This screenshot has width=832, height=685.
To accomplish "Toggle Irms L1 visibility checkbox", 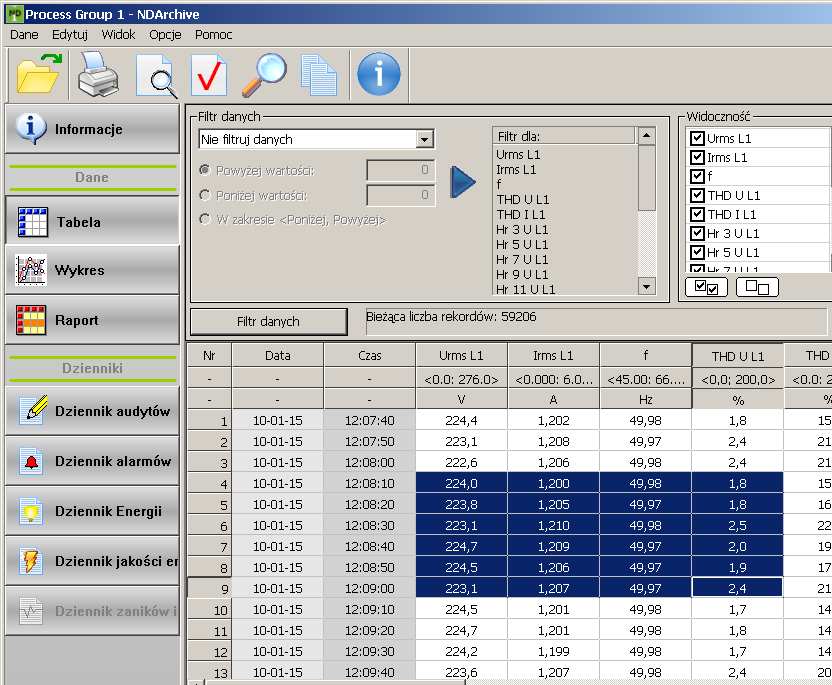I will tap(697, 158).
